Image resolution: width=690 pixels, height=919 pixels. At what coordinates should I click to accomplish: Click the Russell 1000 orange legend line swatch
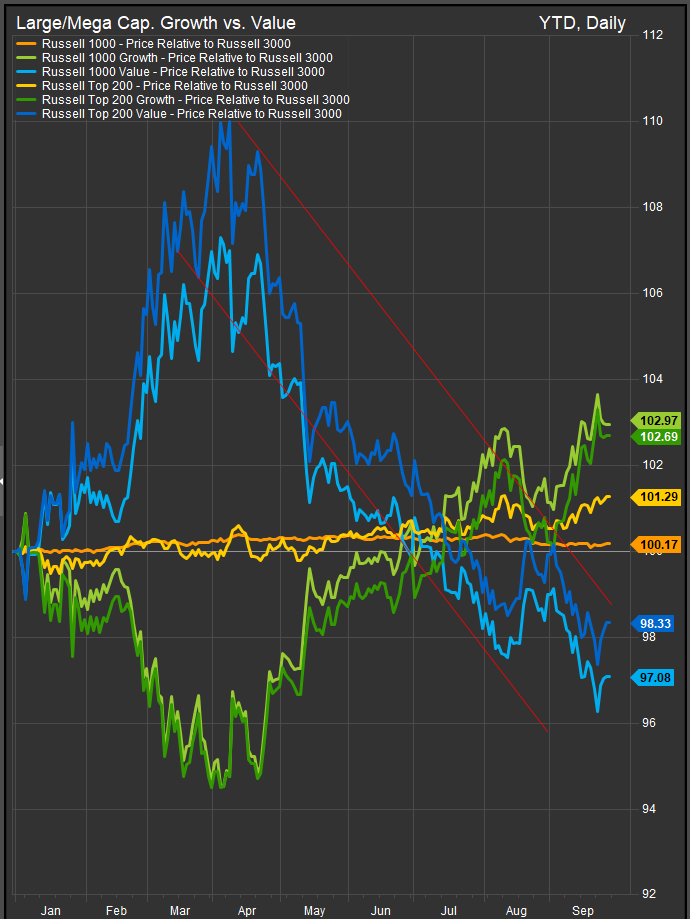[x=25, y=44]
